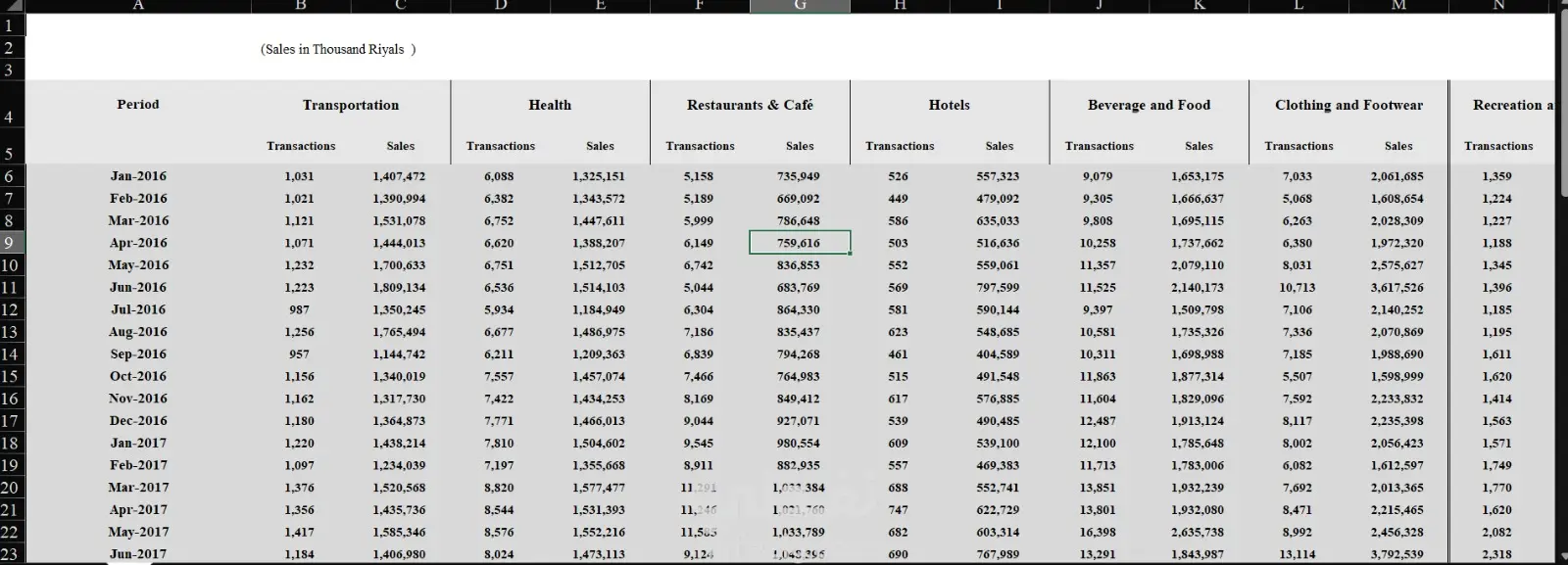Image resolution: width=1568 pixels, height=565 pixels.
Task: Click the Sales in Thousand Riyals note
Action: (x=338, y=49)
